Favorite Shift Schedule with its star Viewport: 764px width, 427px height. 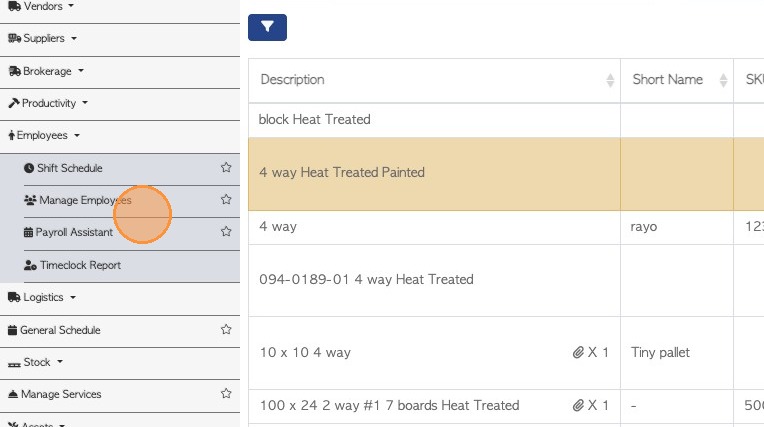click(226, 168)
